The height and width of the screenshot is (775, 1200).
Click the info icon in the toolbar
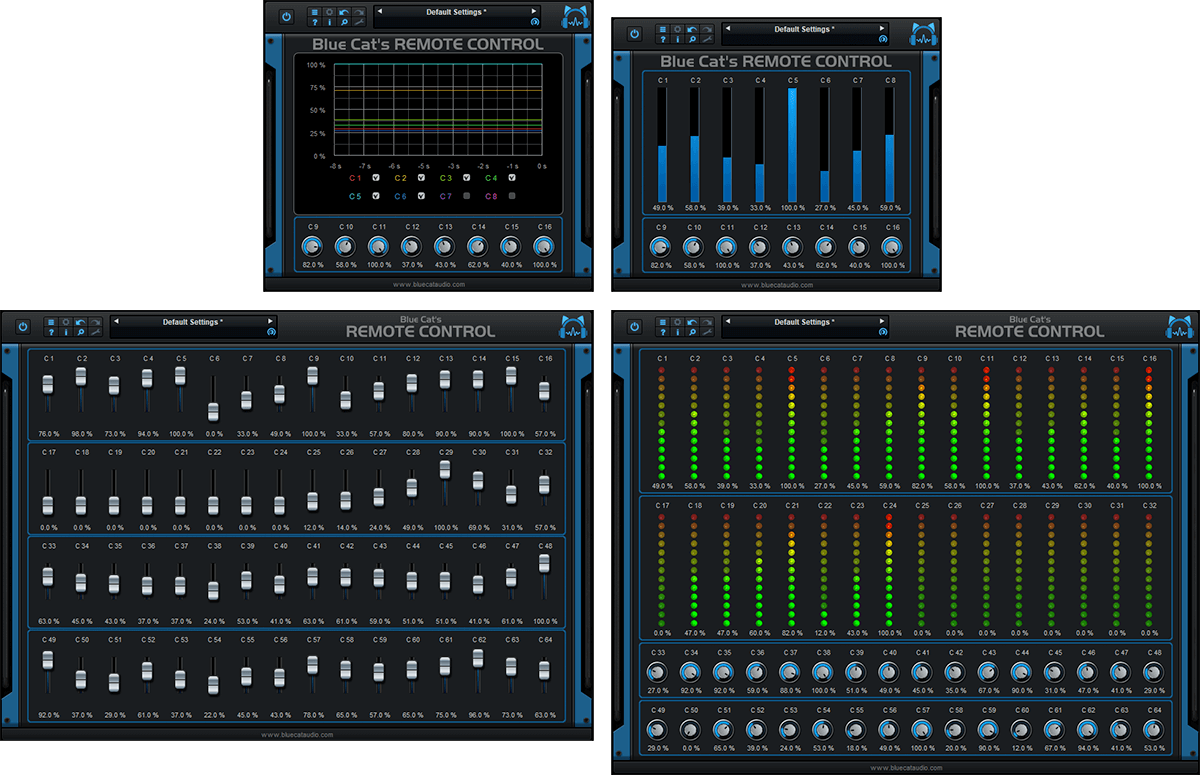pos(328,22)
